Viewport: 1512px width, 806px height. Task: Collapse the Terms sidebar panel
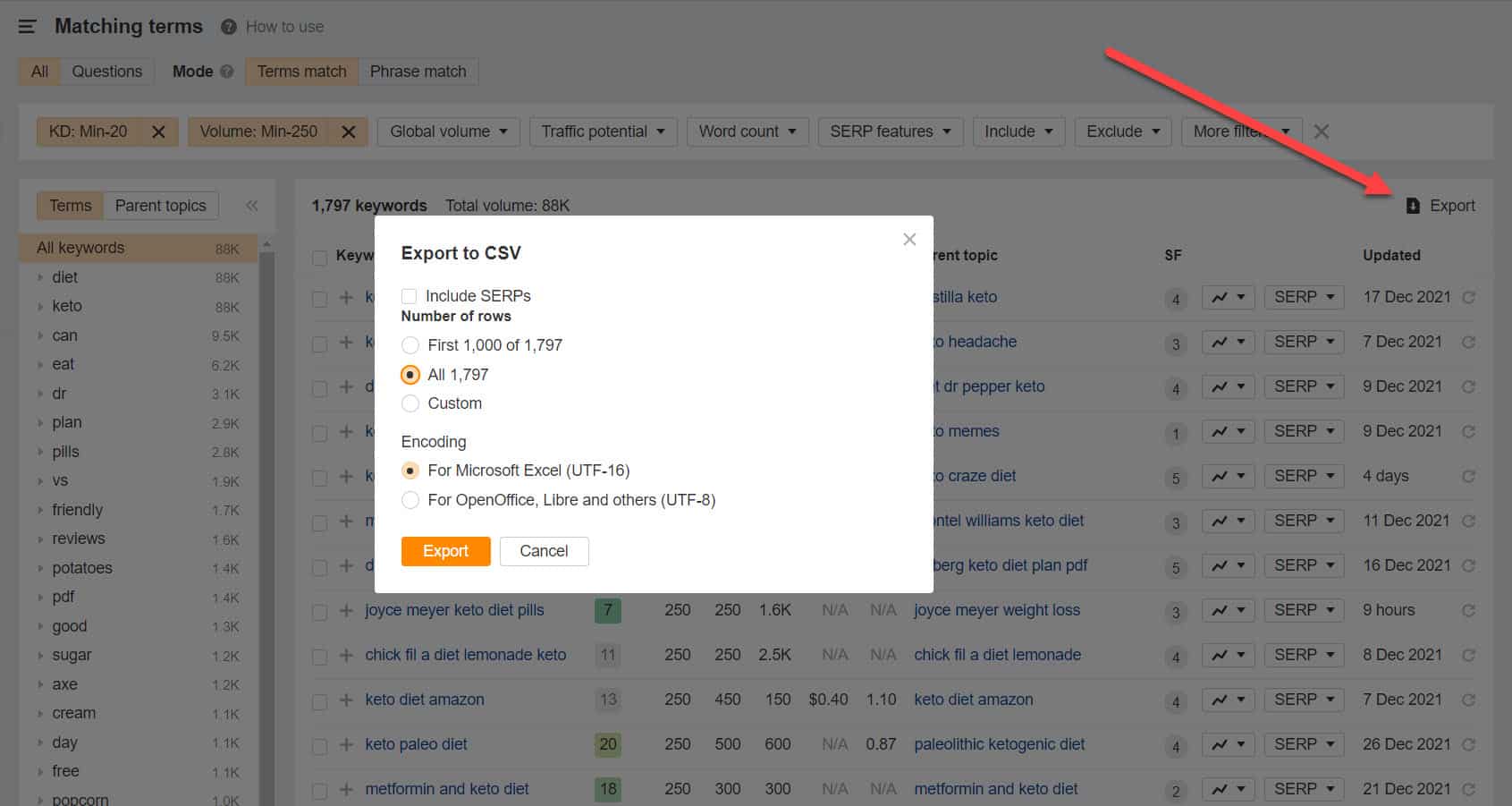click(x=251, y=205)
